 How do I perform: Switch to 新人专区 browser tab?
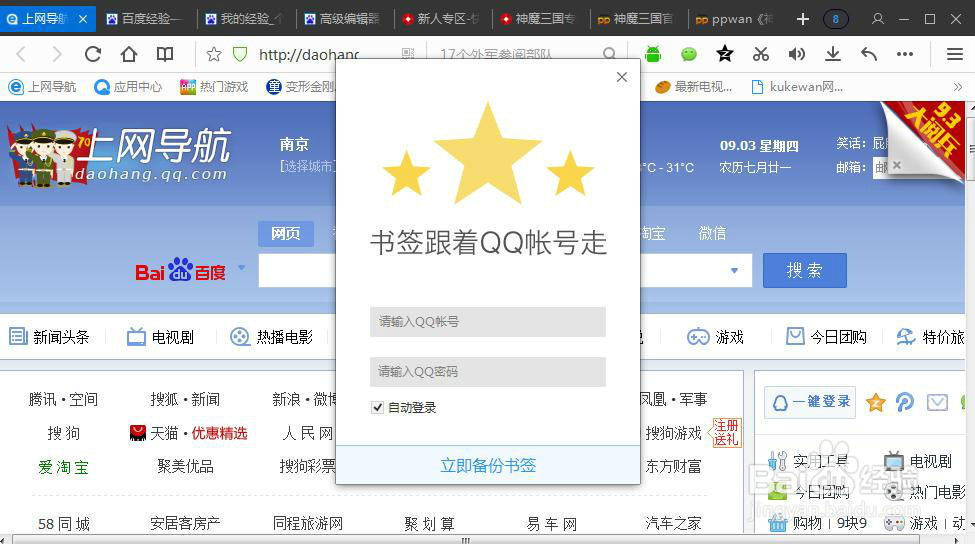click(441, 19)
